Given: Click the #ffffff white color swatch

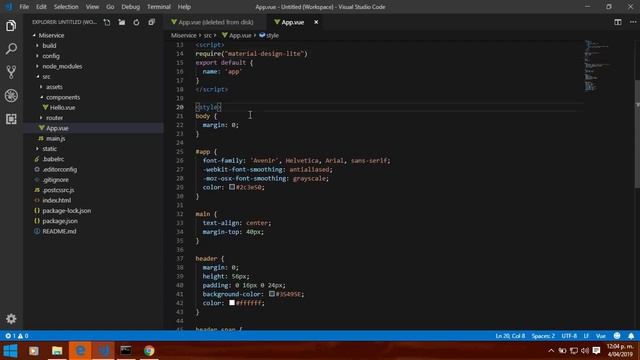Looking at the screenshot, I should pos(231,303).
